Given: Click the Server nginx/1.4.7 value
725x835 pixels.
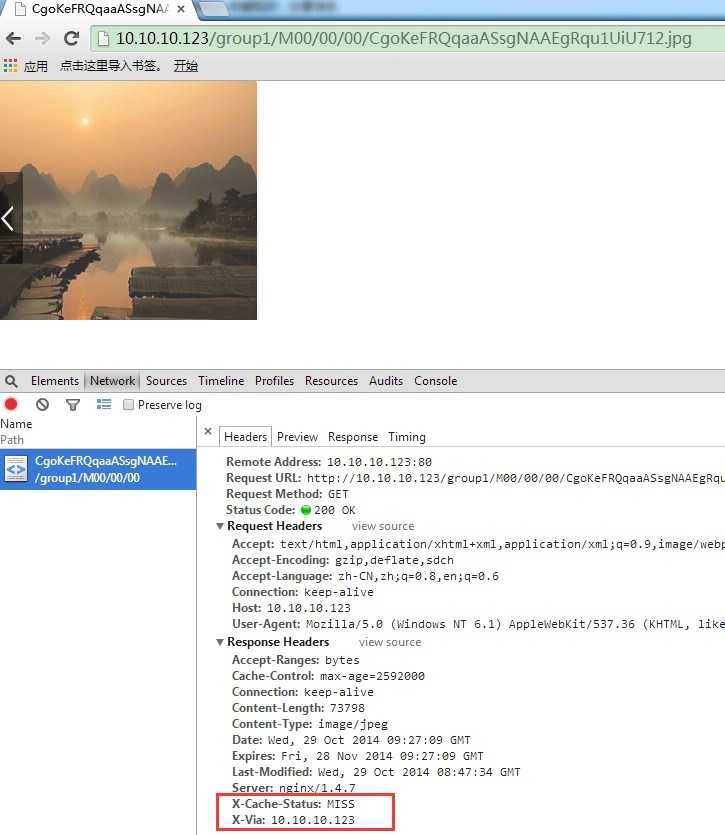Looking at the screenshot, I should tap(317, 788).
